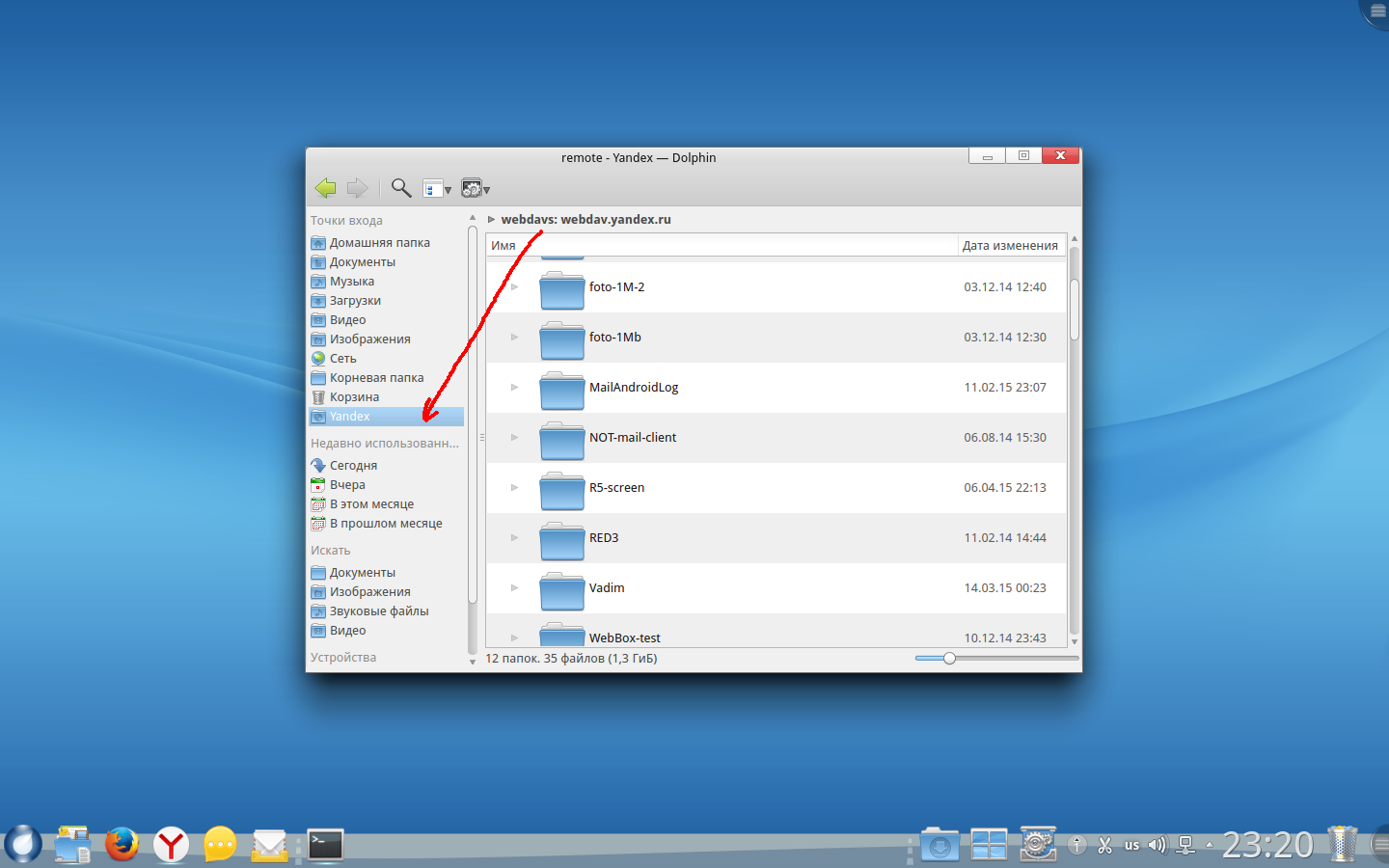Click the webdavs: webdav.yandex.ru breadcrumb

tap(586, 220)
